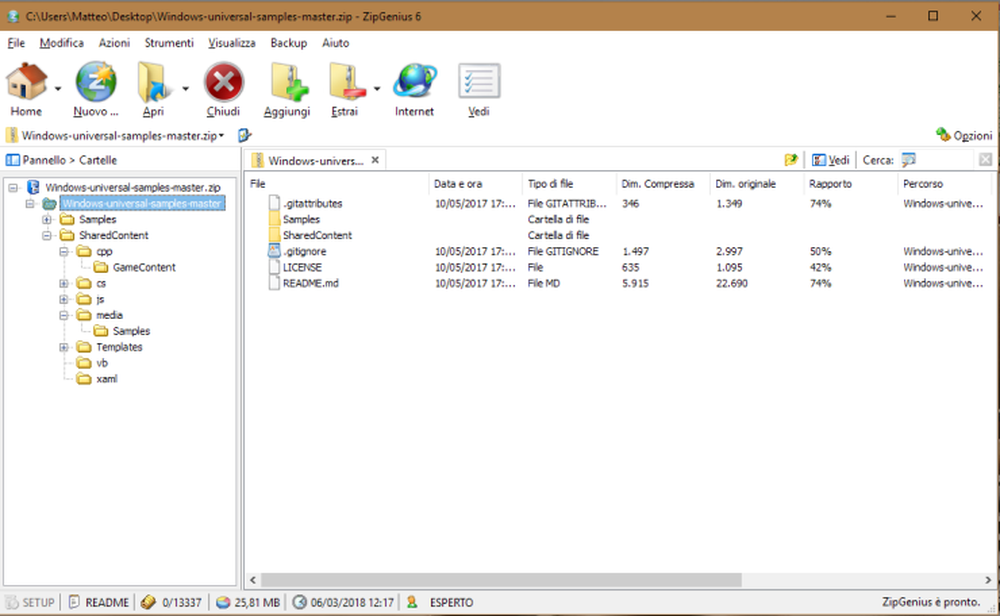Click the Cerca search input field
Image resolution: width=1000 pixels, height=616 pixels.
(946, 160)
